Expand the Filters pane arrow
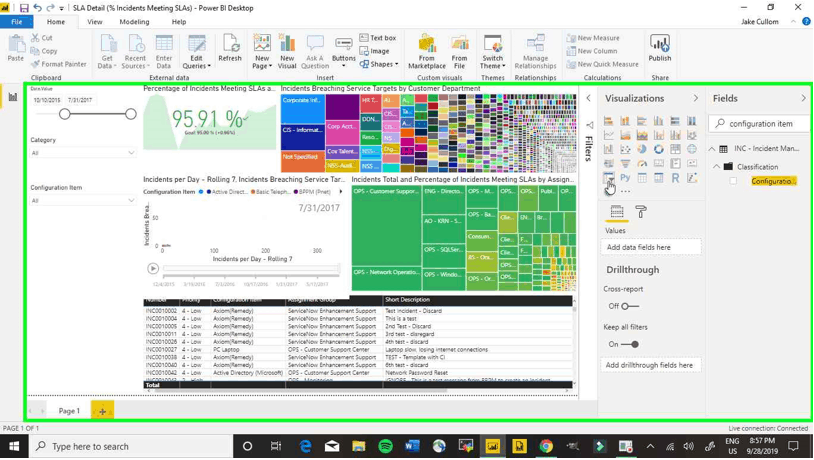Screen dimensions: 814x460 click(x=588, y=98)
